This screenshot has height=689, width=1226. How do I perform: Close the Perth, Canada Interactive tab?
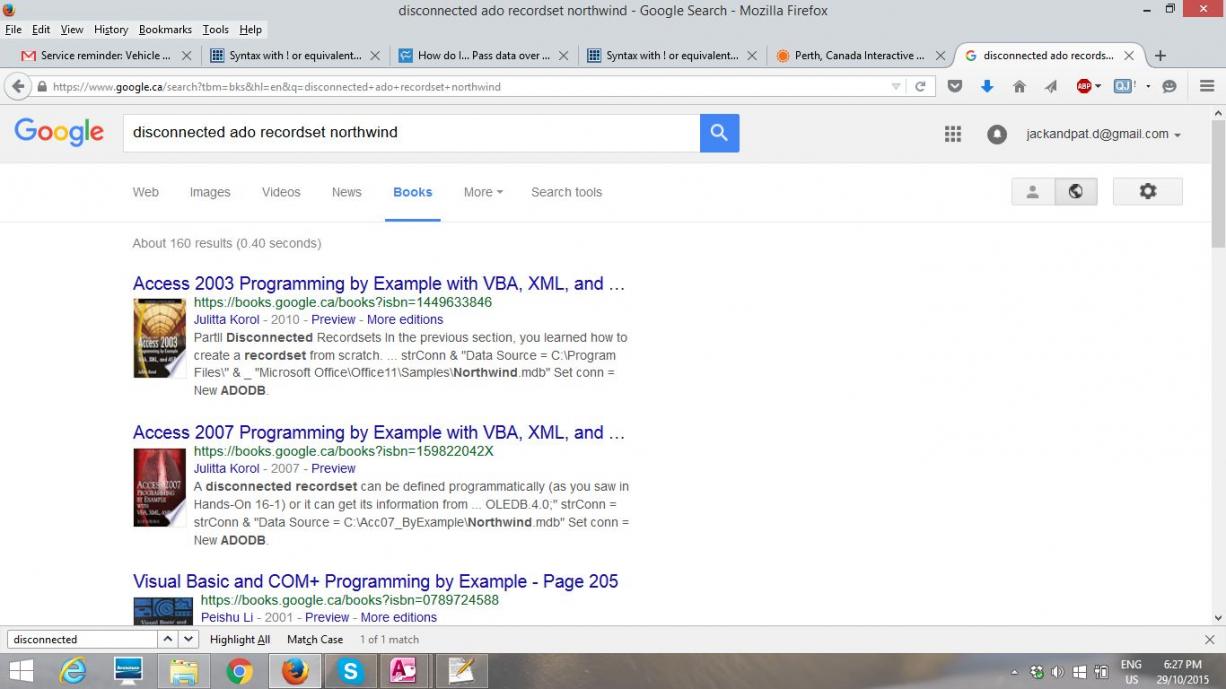[x=940, y=56]
